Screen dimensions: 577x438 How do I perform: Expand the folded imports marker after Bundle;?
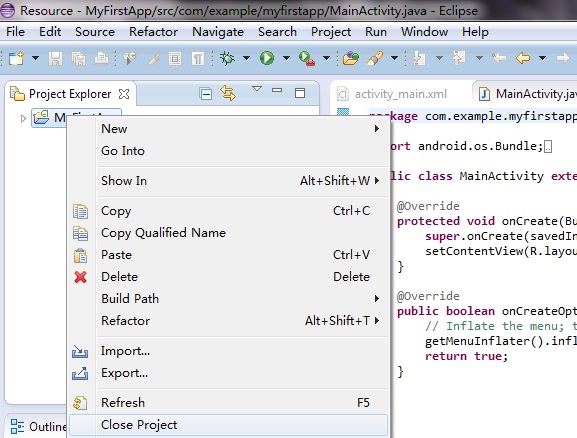tap(548, 146)
